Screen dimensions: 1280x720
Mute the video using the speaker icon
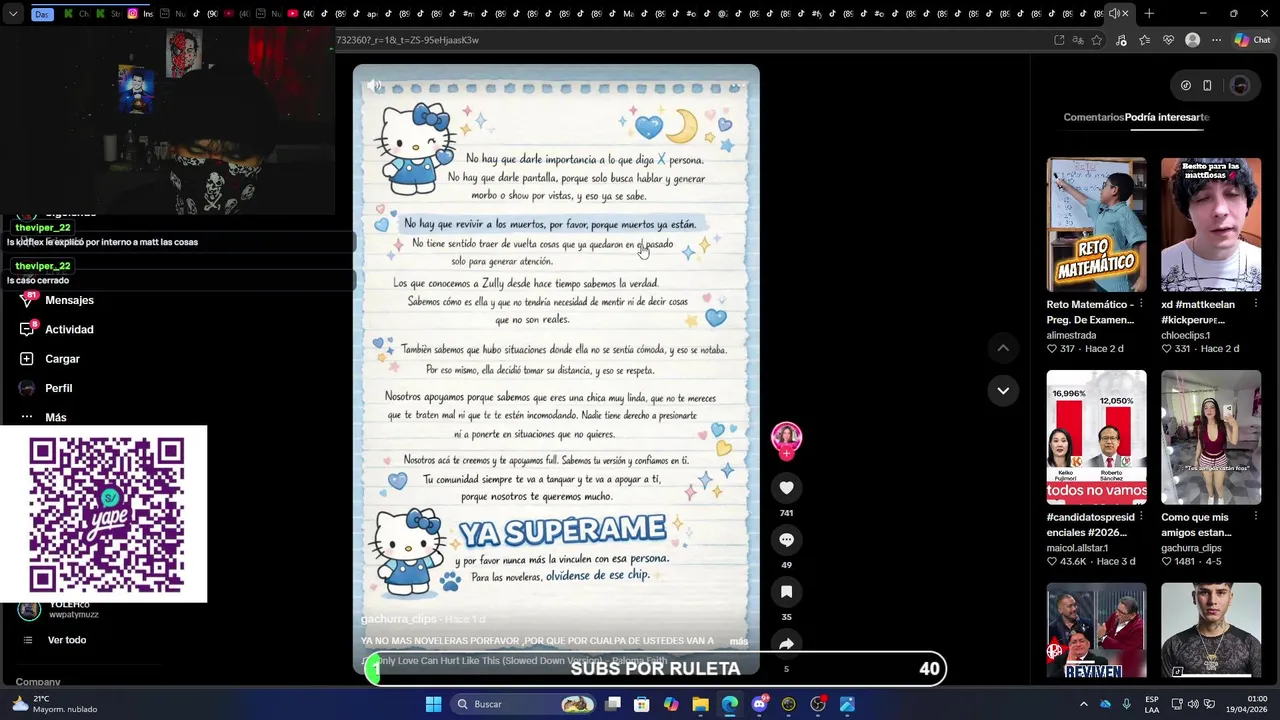click(374, 87)
